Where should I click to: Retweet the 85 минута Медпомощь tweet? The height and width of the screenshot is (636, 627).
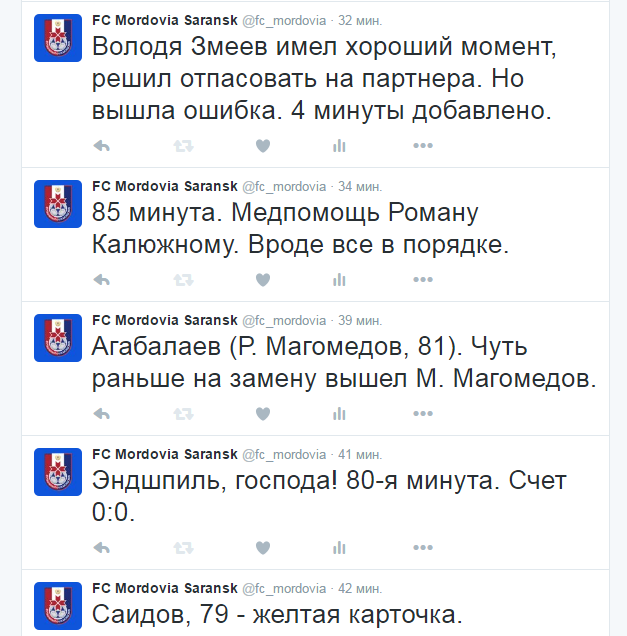[x=183, y=279]
